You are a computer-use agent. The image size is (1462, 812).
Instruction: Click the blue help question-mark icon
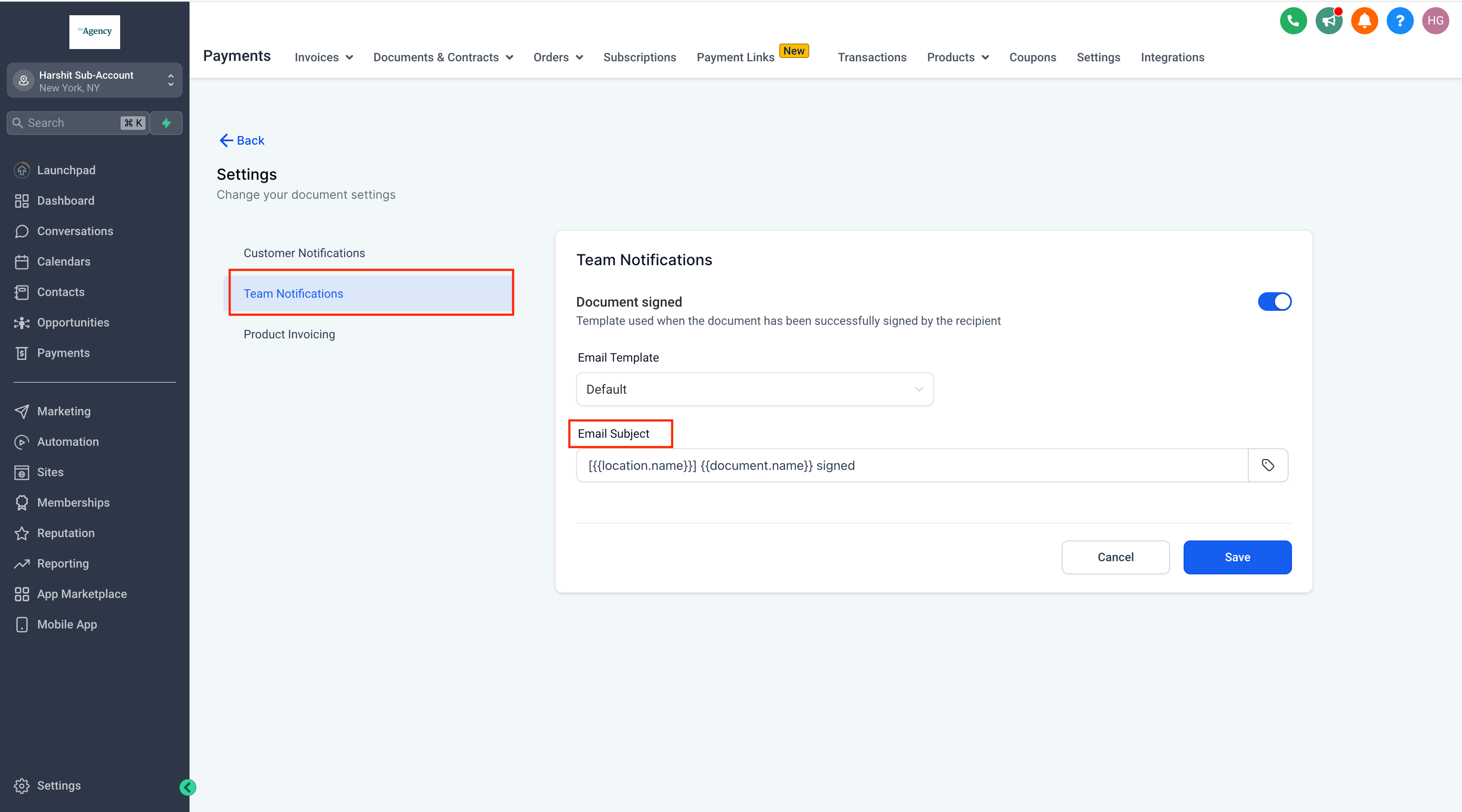pyautogui.click(x=1399, y=21)
